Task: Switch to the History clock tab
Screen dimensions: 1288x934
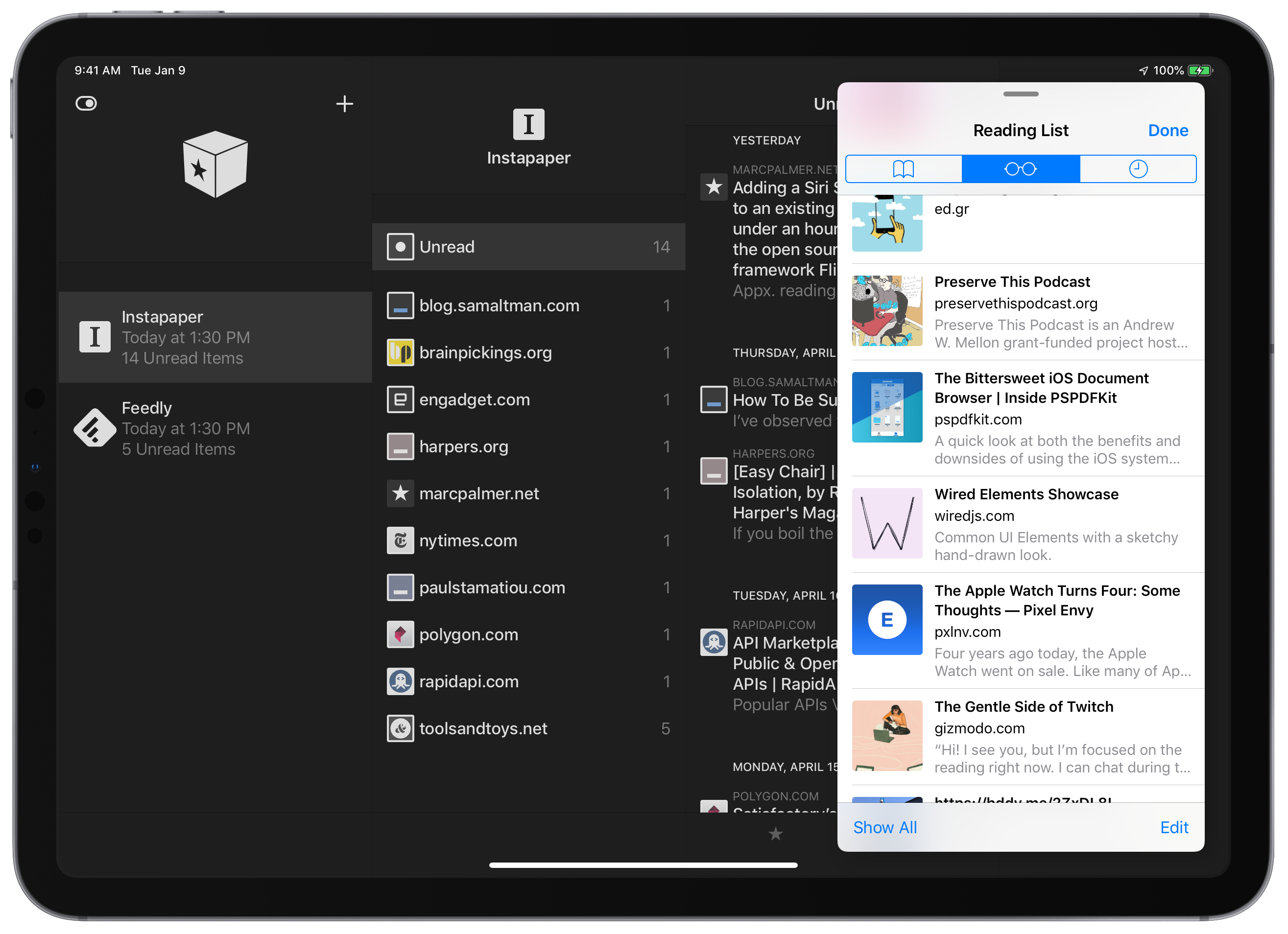Action: pyautogui.click(x=1139, y=168)
